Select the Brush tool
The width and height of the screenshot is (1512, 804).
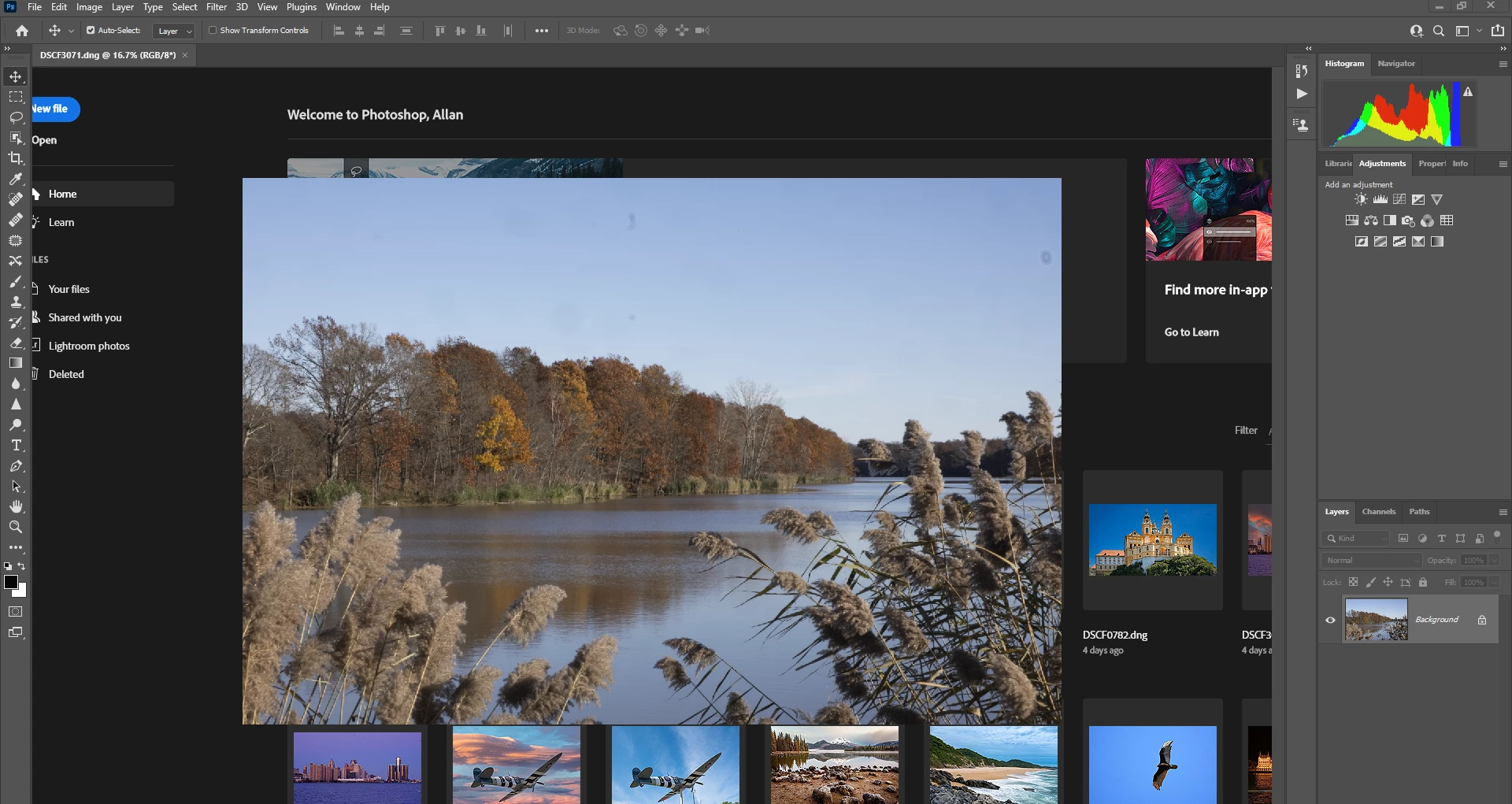16,281
